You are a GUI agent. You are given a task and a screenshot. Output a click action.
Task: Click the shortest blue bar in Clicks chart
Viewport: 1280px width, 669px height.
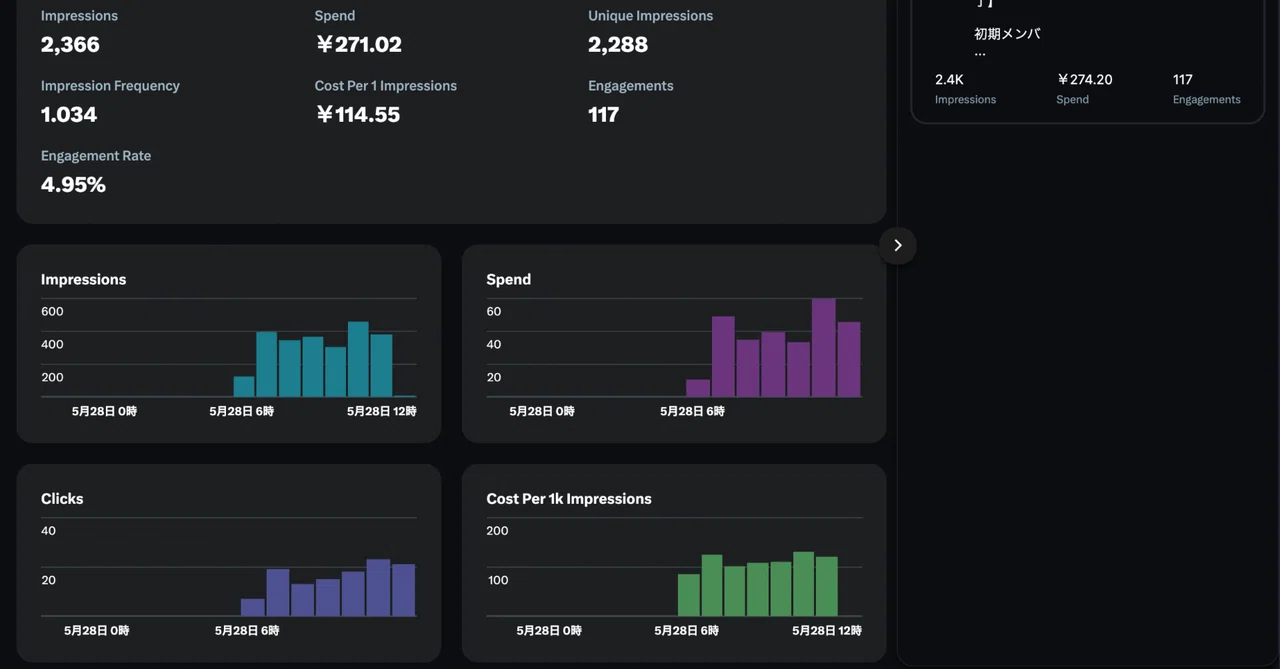pos(253,607)
